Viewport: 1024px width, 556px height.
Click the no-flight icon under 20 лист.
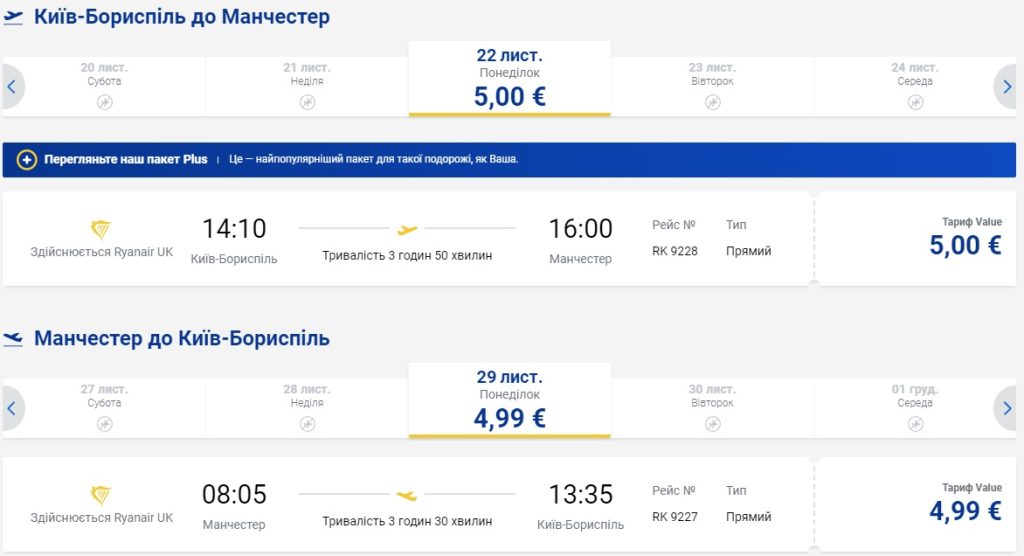104,102
